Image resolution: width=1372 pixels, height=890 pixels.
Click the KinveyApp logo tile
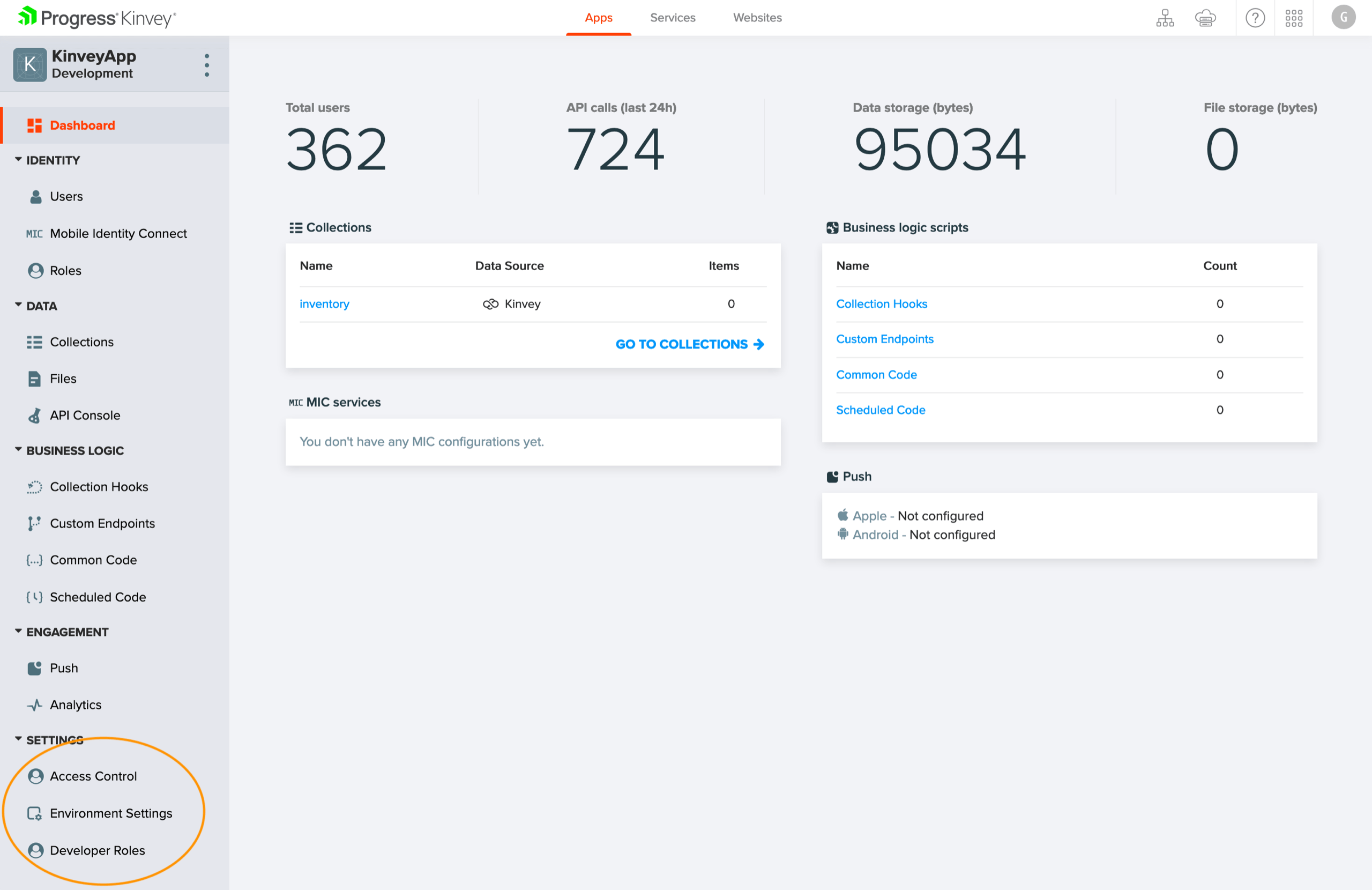[x=30, y=64]
